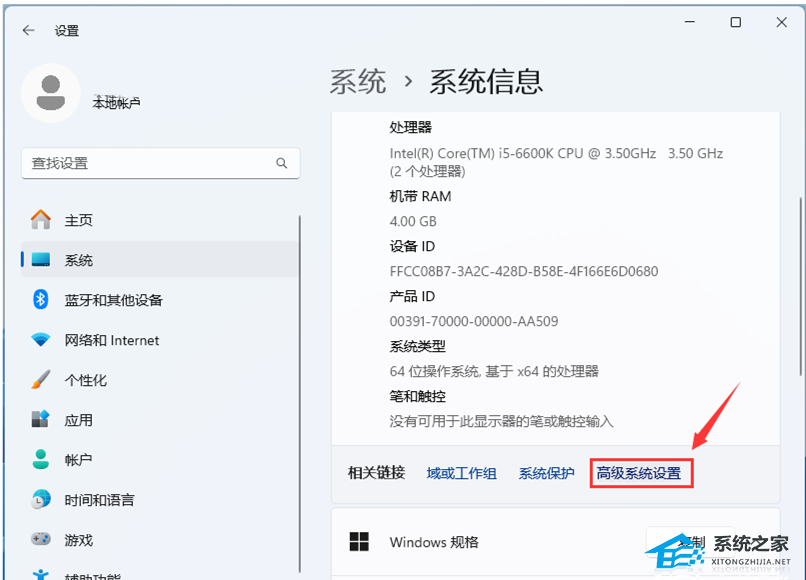Image resolution: width=806 pixels, height=580 pixels.
Task: Open Time and Language clock icon
Action: [41, 500]
